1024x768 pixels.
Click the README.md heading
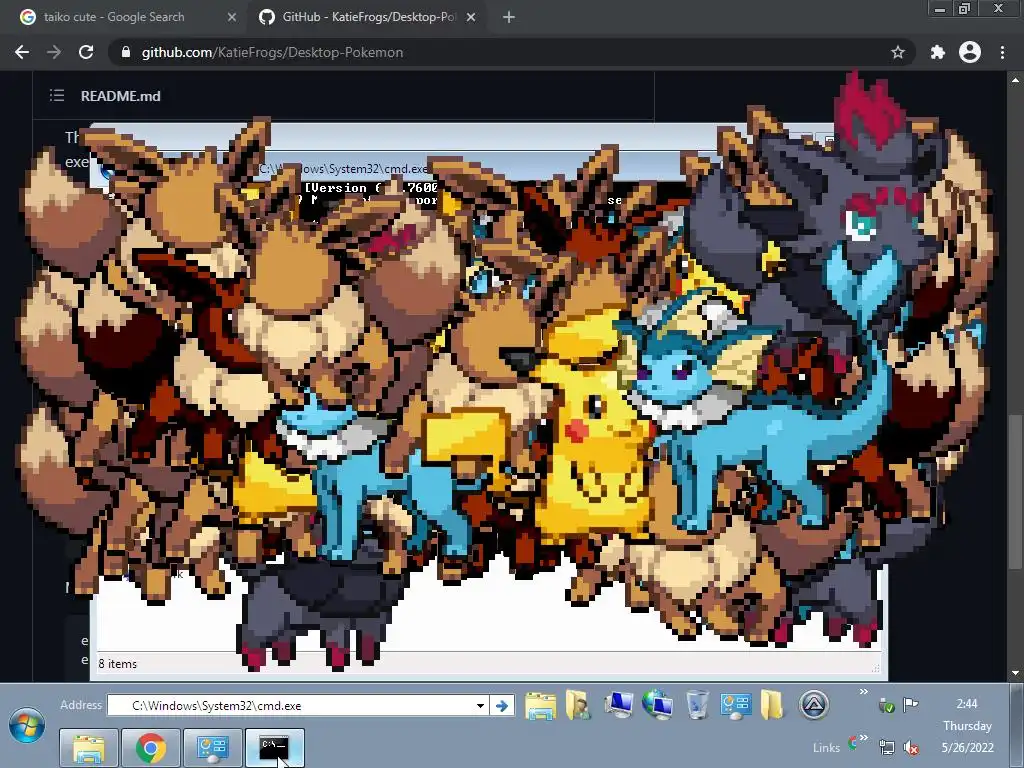coord(120,96)
